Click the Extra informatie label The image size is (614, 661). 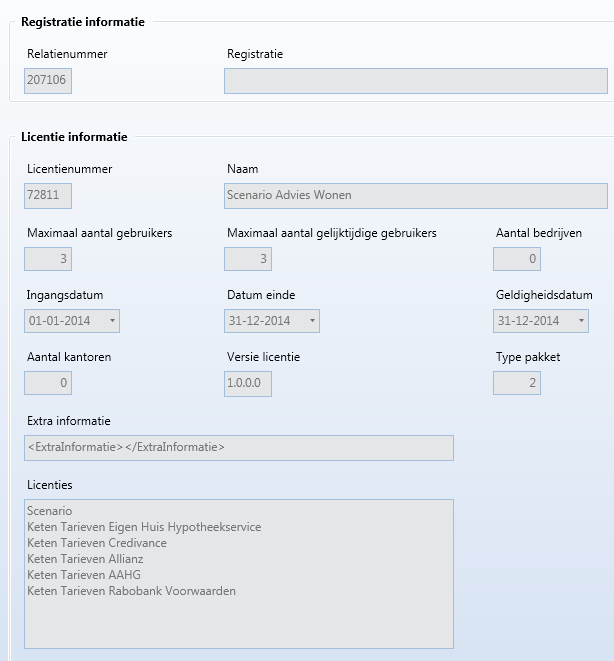(x=69, y=421)
